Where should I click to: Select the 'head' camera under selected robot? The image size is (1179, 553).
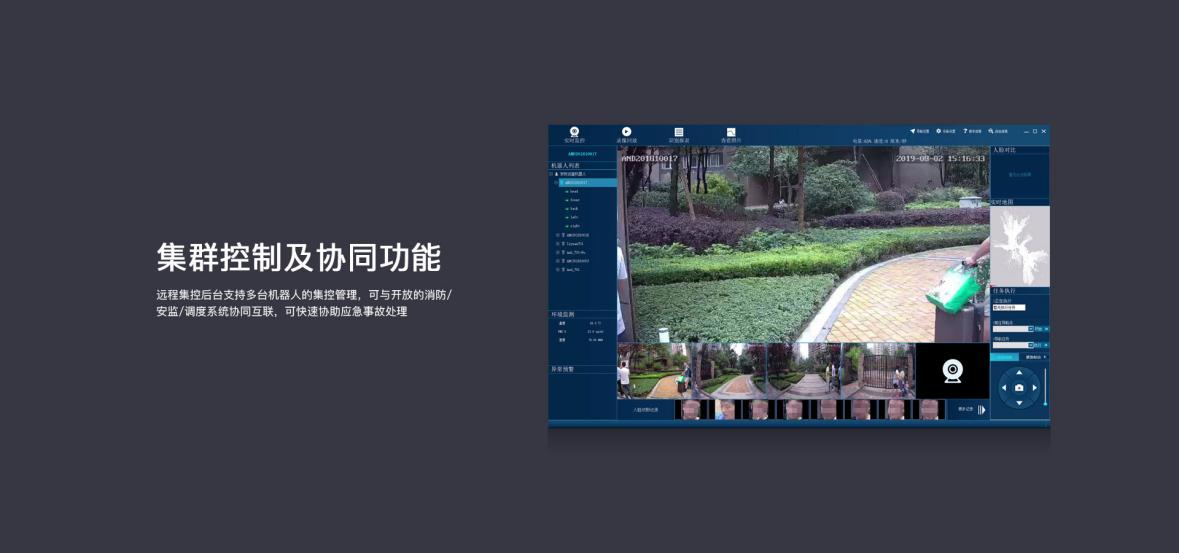pyautogui.click(x=573, y=191)
